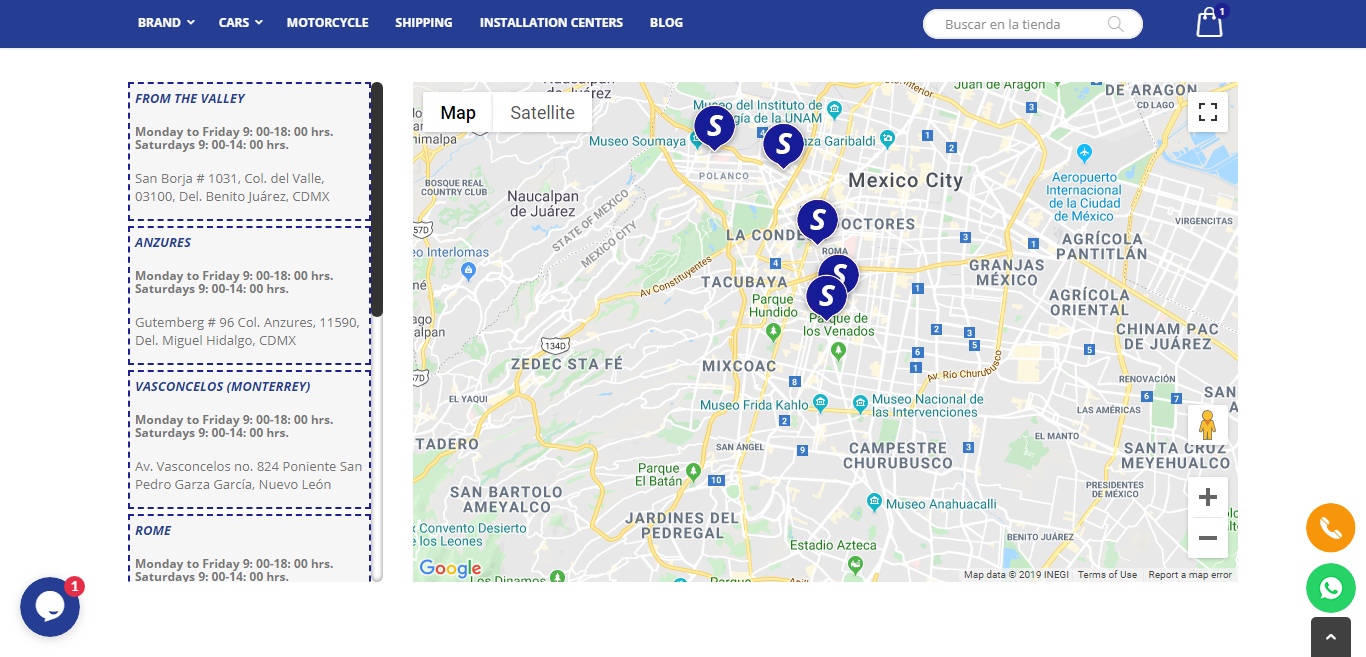
Task: Click the Museo Frida Kahlo map pin
Action: (x=820, y=404)
